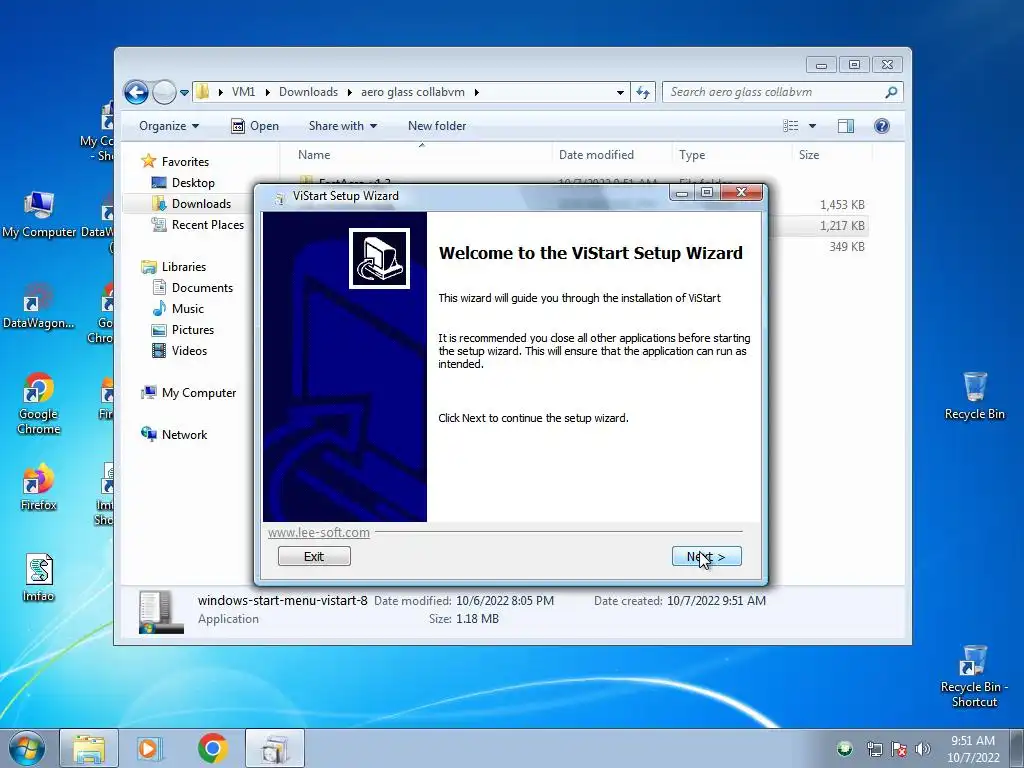Click the Show desktop button
Screen dimensions: 1024x768
1017,749
